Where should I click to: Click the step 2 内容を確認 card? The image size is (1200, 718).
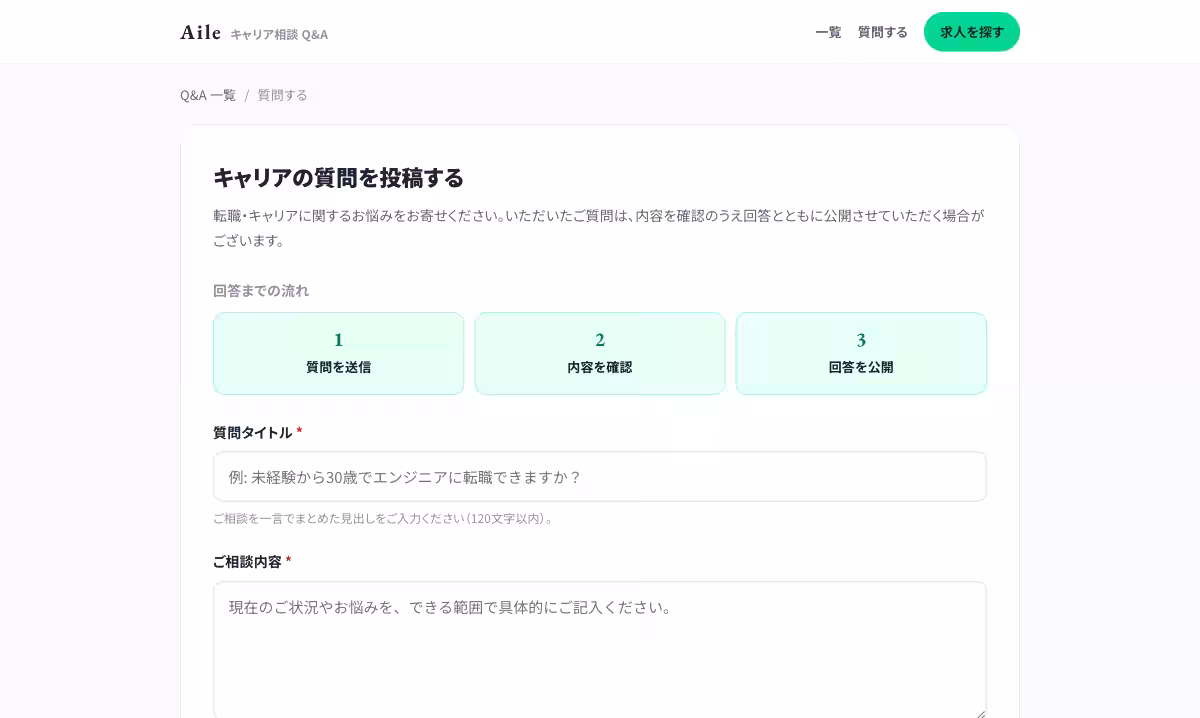click(600, 354)
